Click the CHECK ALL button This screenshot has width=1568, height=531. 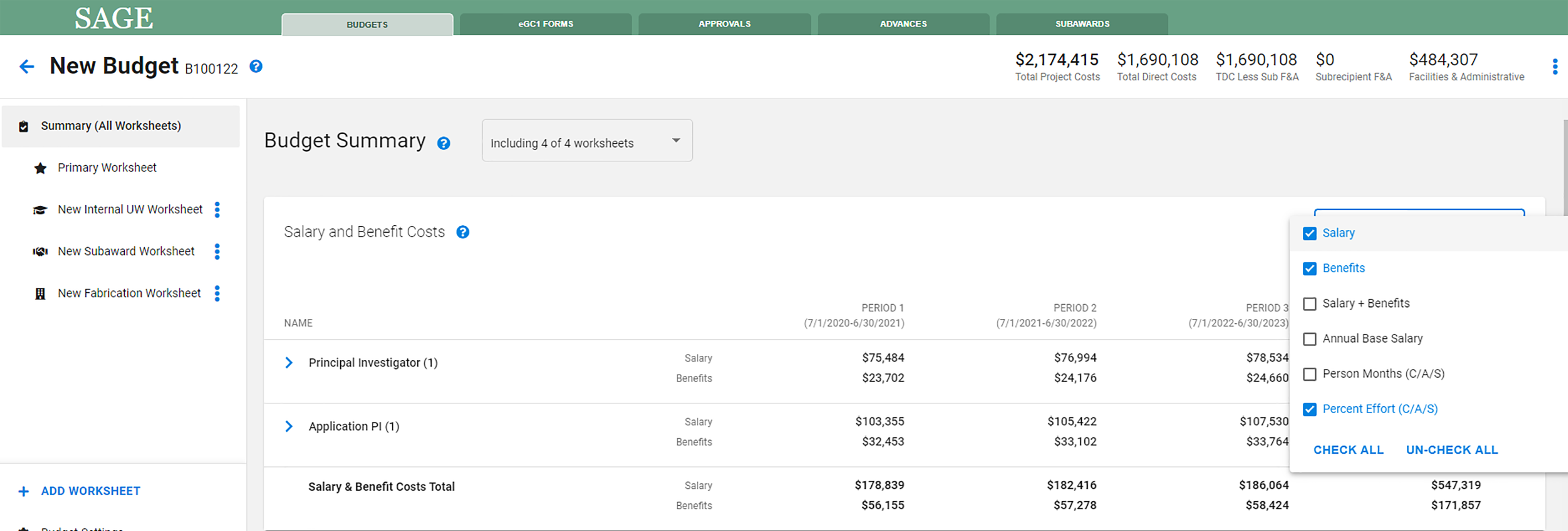pyautogui.click(x=1348, y=450)
